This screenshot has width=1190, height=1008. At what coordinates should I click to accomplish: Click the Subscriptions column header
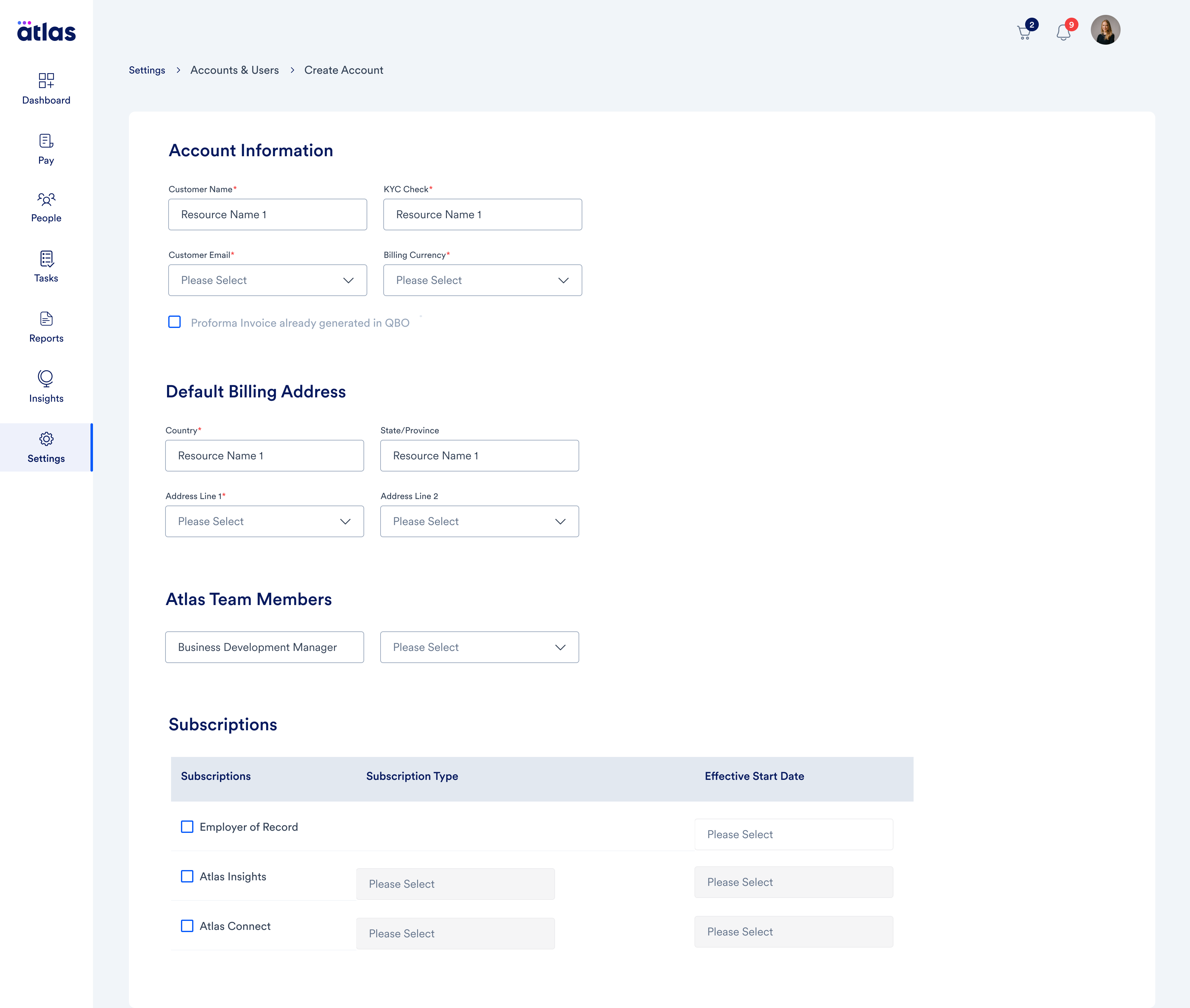[216, 776]
